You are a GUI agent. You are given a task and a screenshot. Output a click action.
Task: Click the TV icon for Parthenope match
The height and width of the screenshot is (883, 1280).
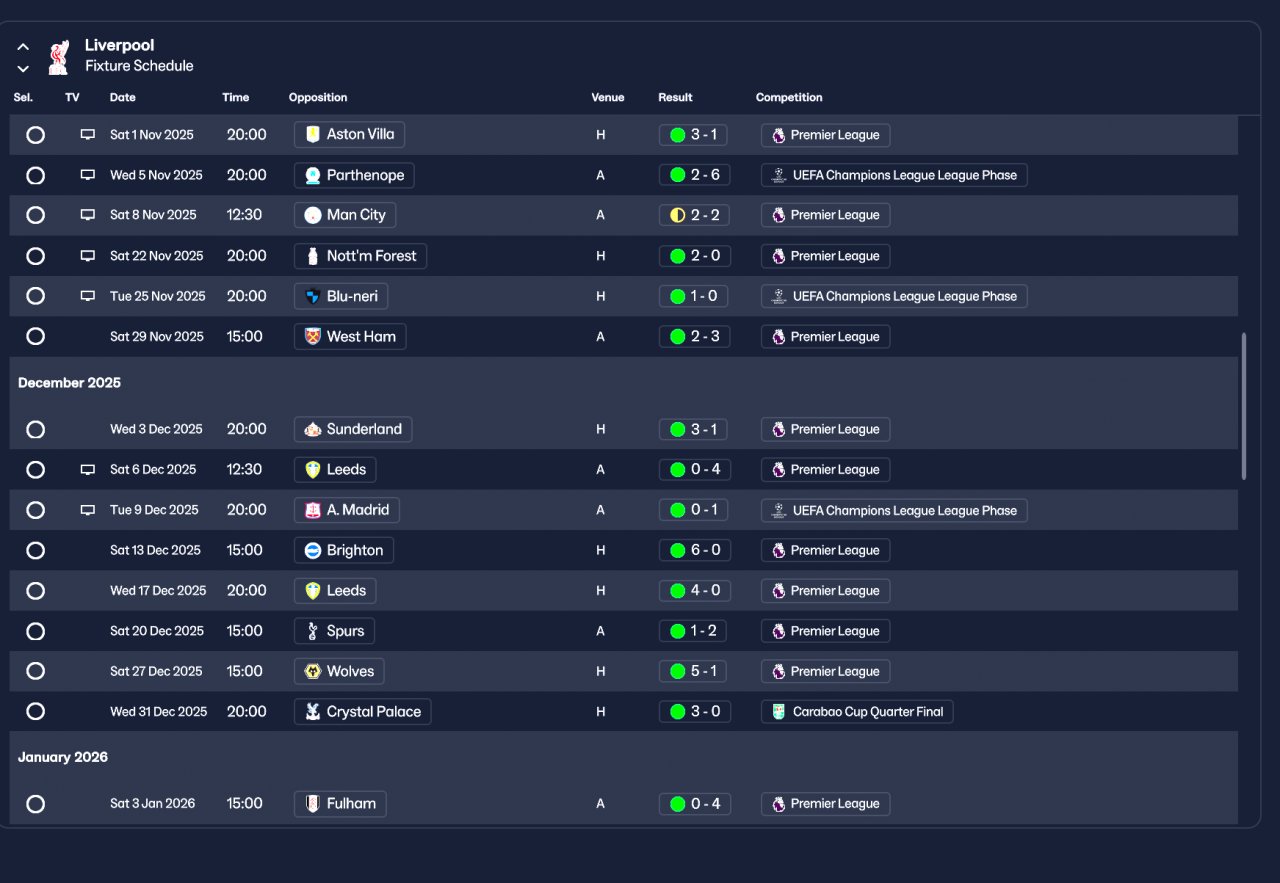88,175
